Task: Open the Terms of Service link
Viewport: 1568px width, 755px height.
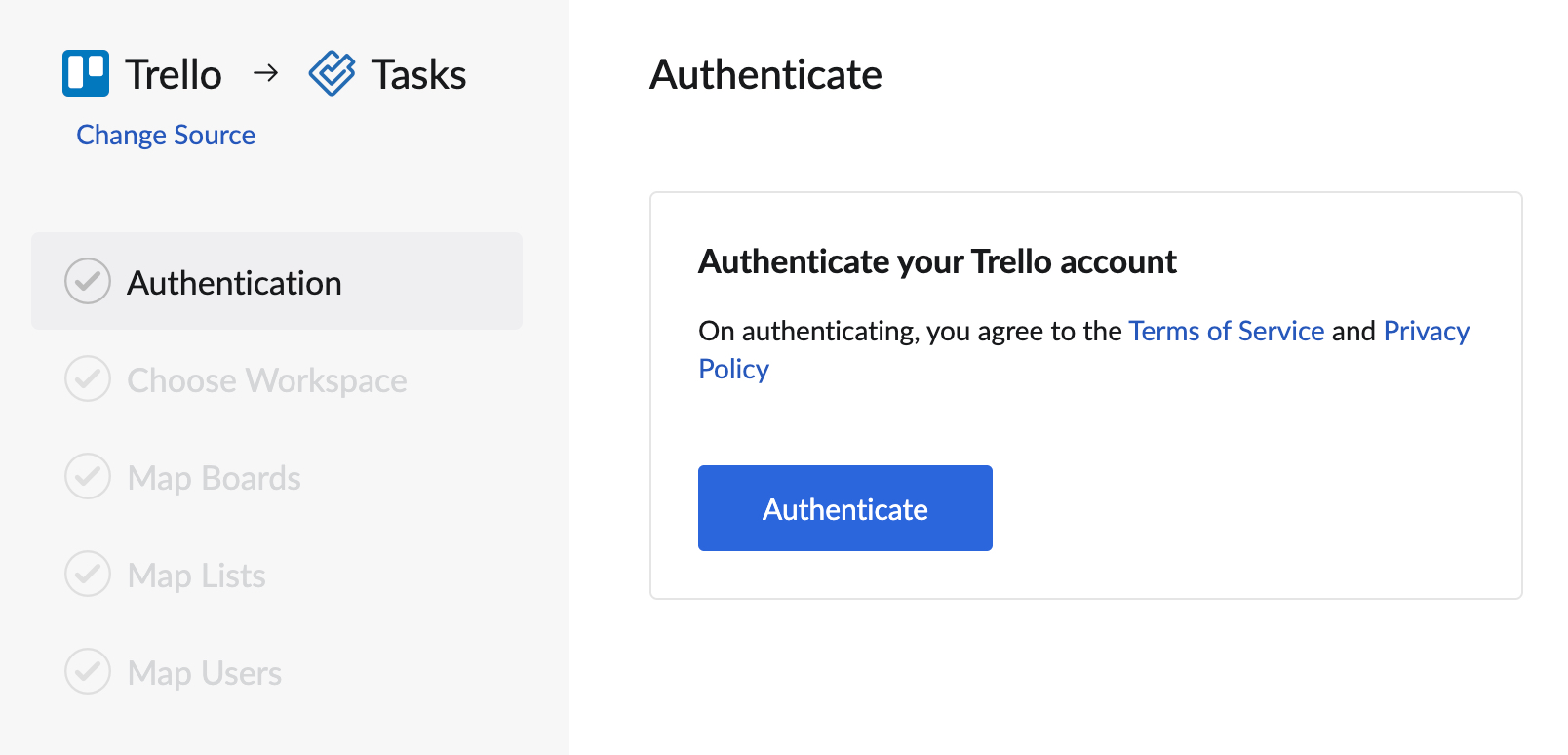Action: pos(1225,331)
